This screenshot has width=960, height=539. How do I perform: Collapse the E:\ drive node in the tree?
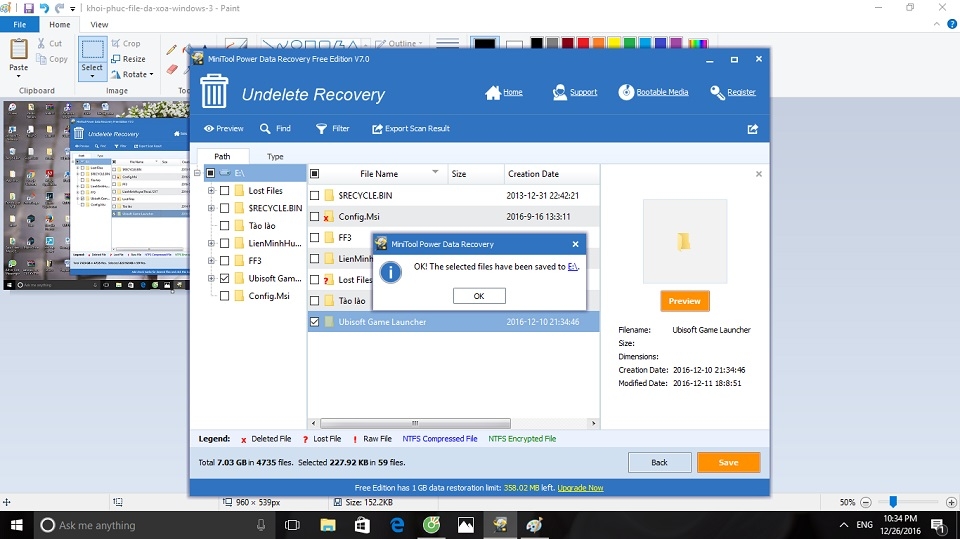click(x=197, y=173)
